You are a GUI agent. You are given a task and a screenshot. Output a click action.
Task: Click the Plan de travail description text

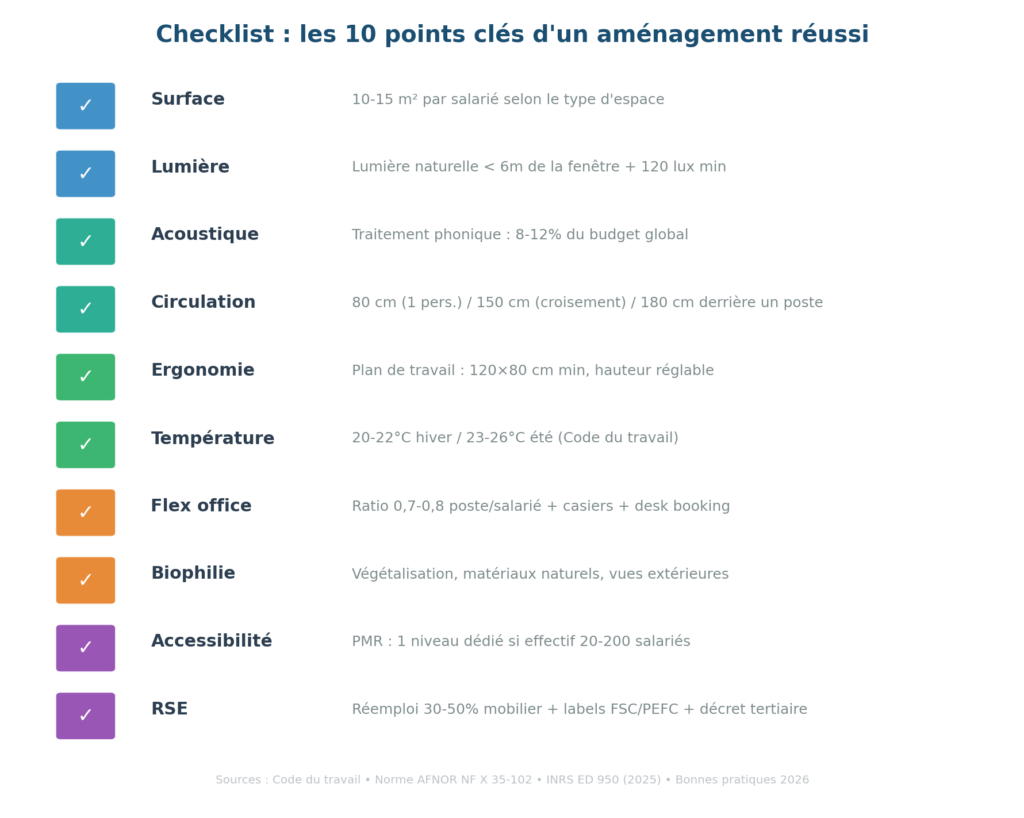(533, 371)
